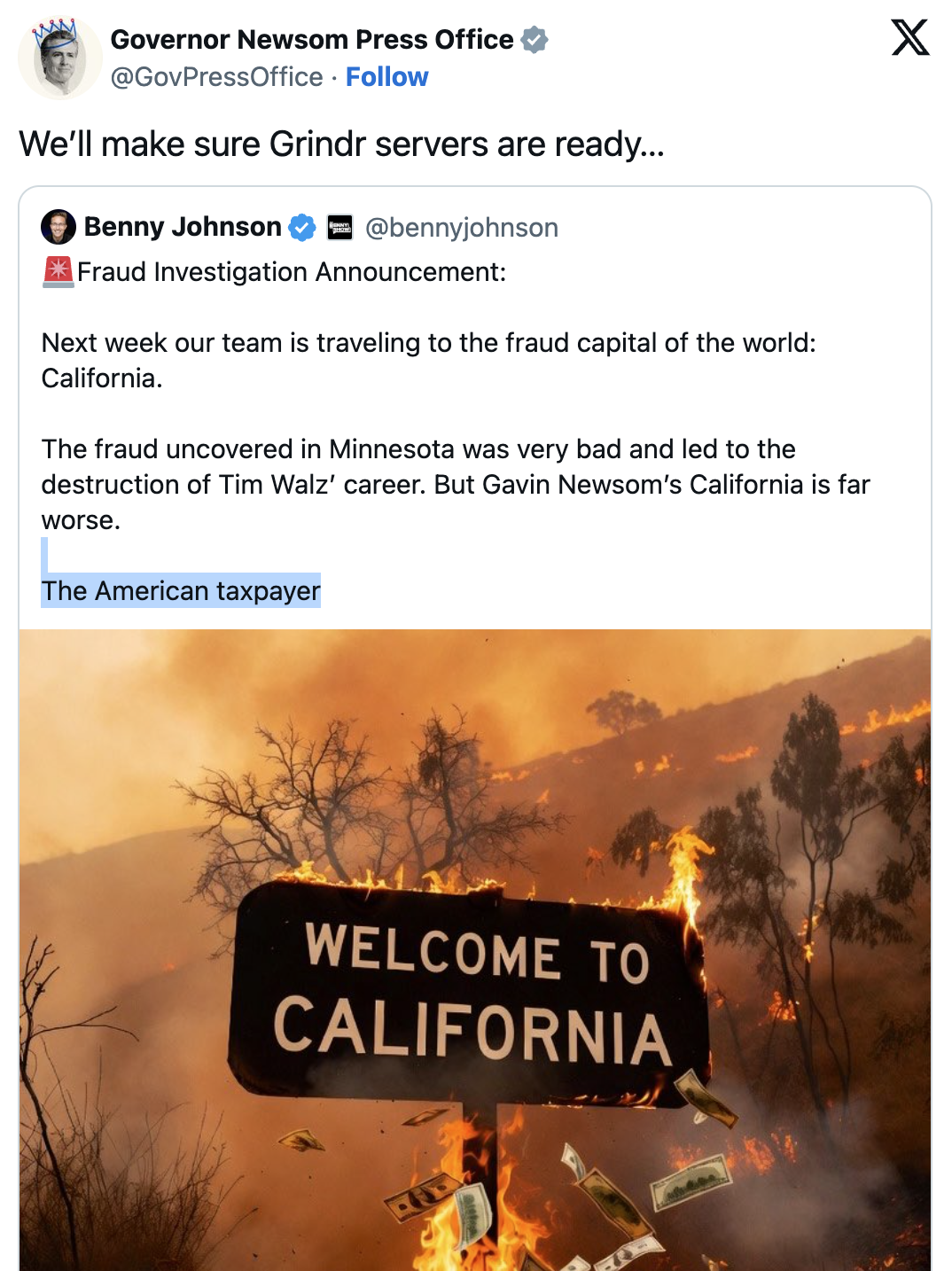Image resolution: width=952 pixels, height=1271 pixels.
Task: Click the red siren emoji
Action: [59, 272]
